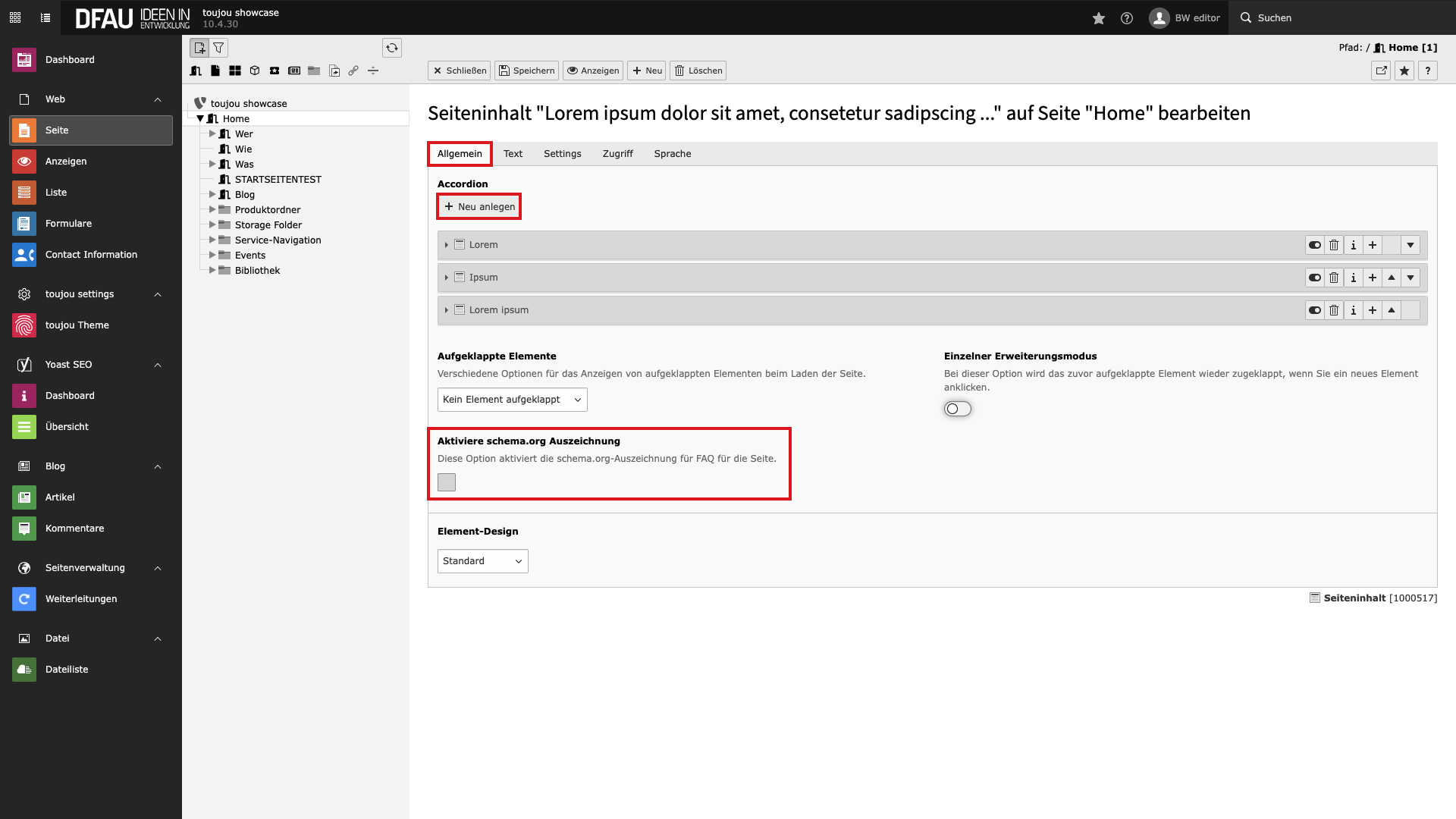Open the help question mark in the top bar

click(x=1127, y=18)
